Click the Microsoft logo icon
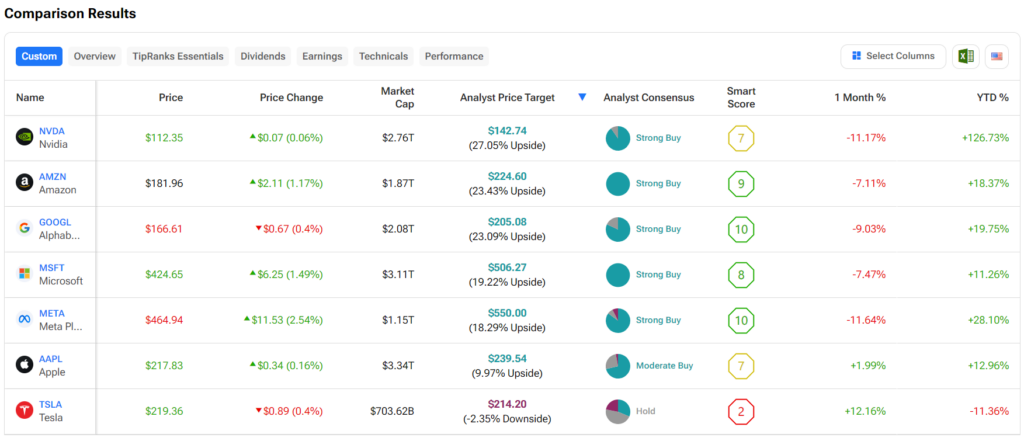 click(25, 274)
